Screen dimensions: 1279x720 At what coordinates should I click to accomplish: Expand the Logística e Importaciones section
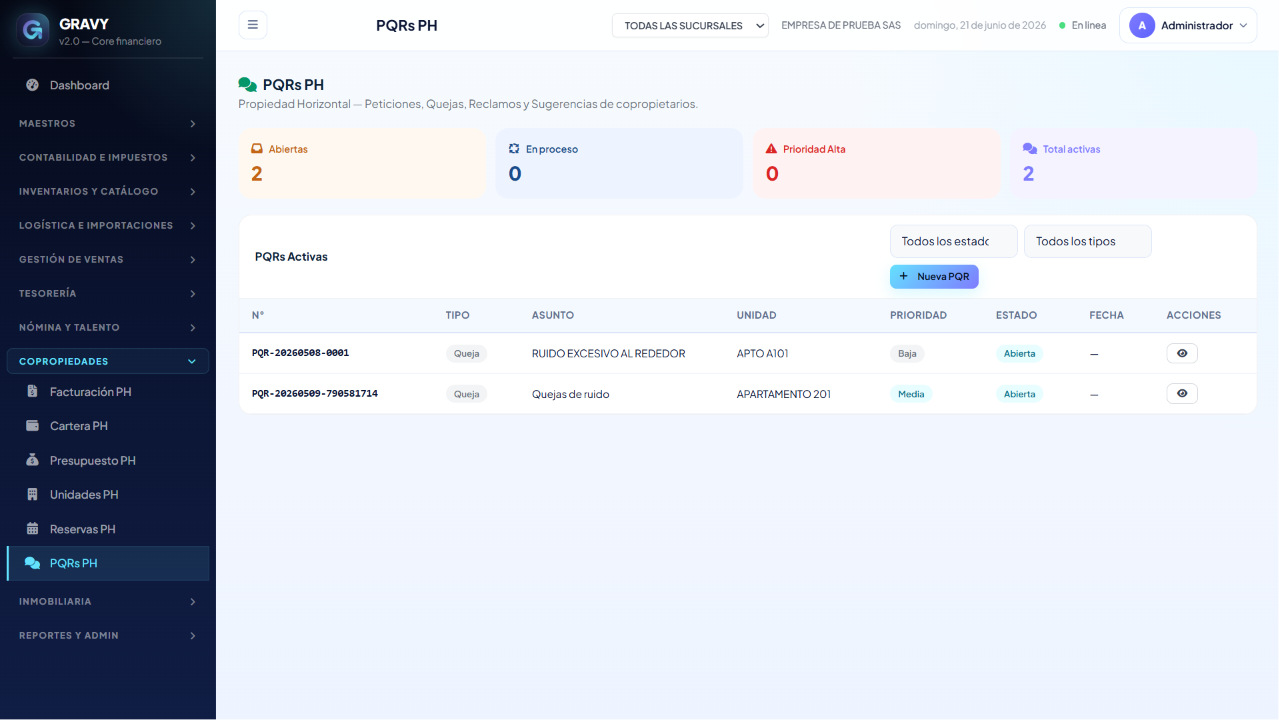(x=108, y=225)
